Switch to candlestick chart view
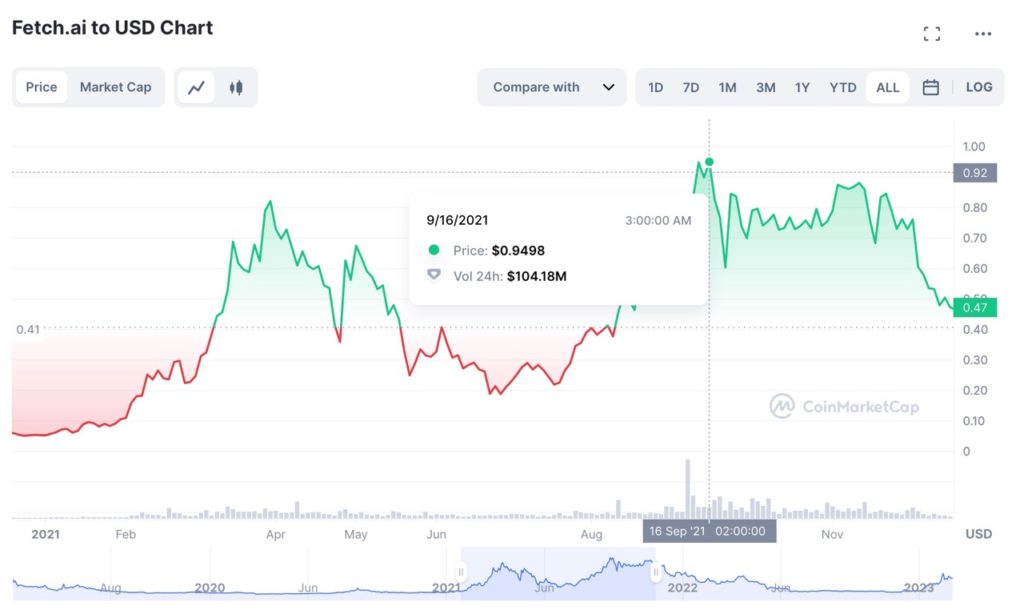The height and width of the screenshot is (614, 1024). (236, 87)
